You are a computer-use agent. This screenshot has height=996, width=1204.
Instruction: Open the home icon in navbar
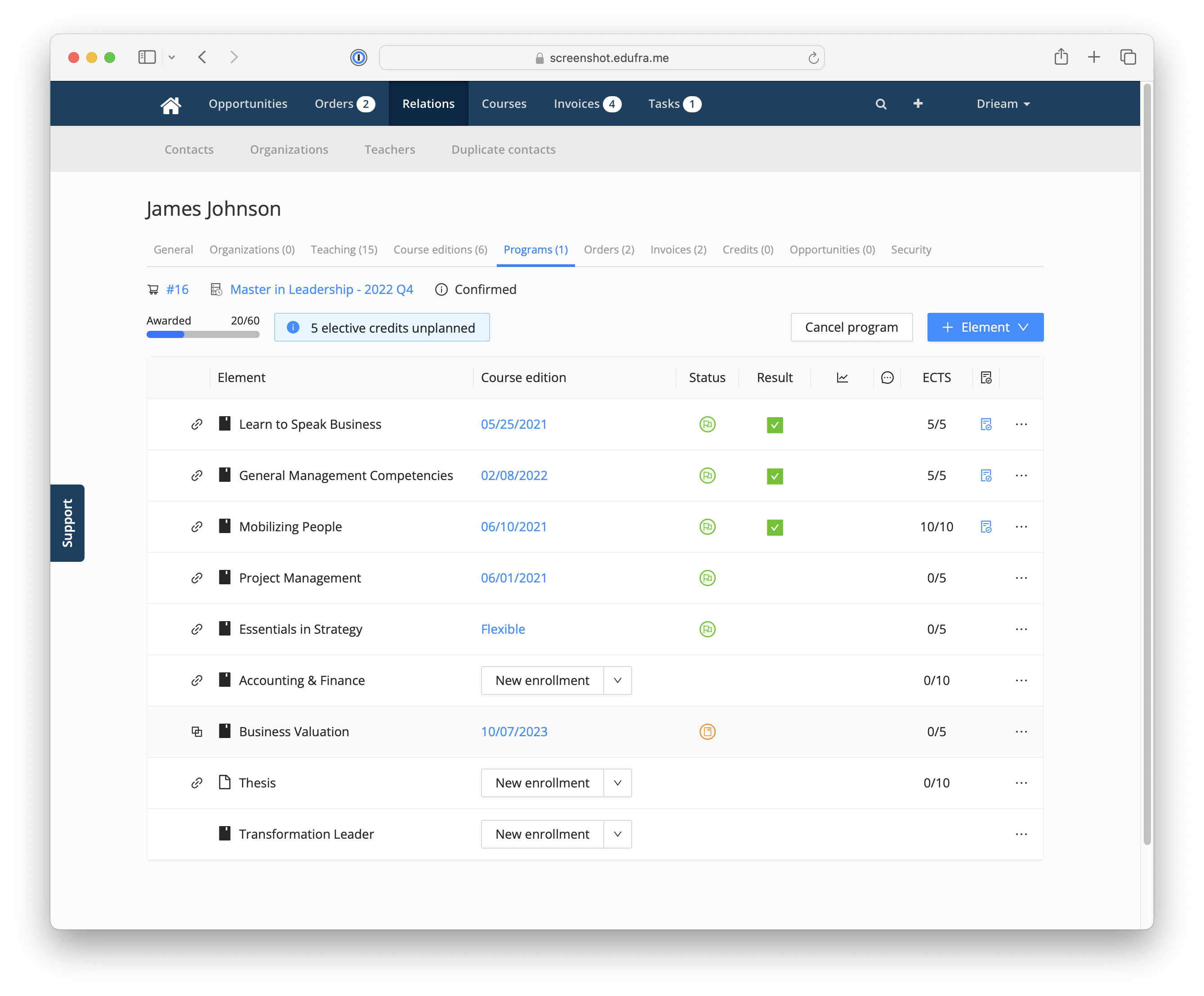pyautogui.click(x=171, y=104)
